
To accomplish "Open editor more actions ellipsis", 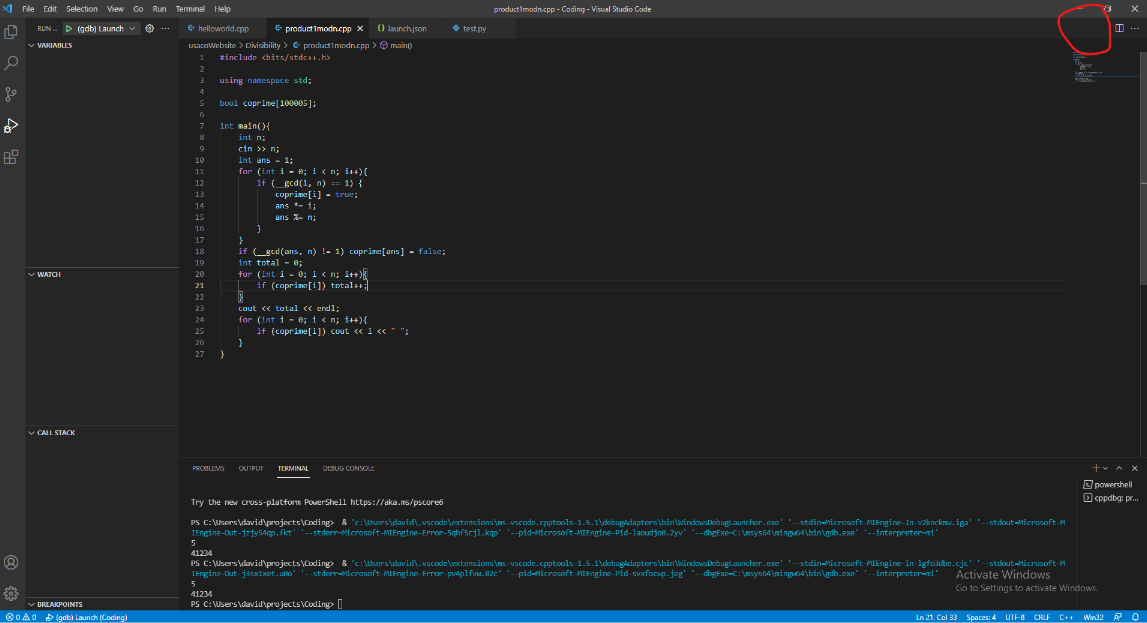I will point(1135,29).
